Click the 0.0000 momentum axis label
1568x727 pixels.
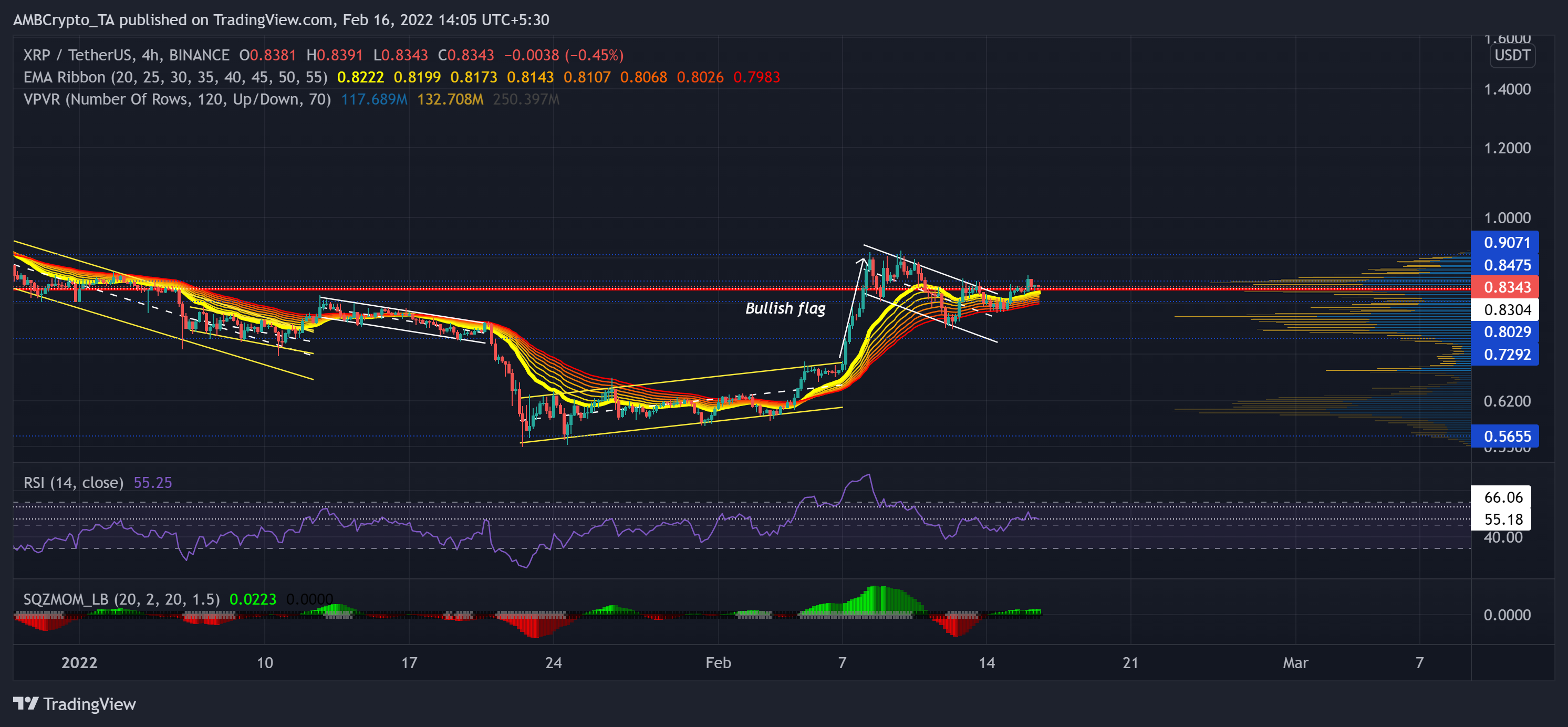click(x=1507, y=615)
